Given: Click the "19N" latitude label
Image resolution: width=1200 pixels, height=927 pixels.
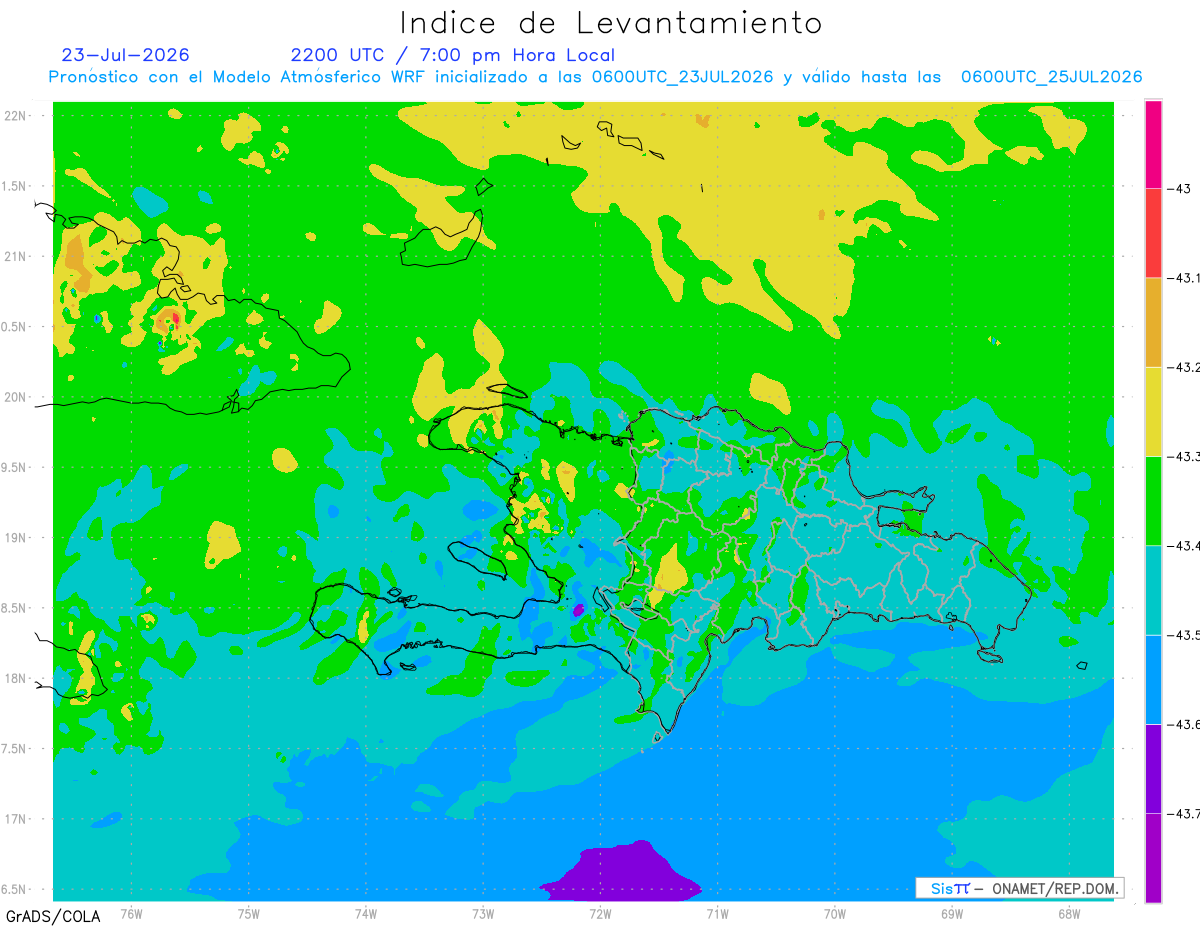Looking at the screenshot, I should pos(15,537).
